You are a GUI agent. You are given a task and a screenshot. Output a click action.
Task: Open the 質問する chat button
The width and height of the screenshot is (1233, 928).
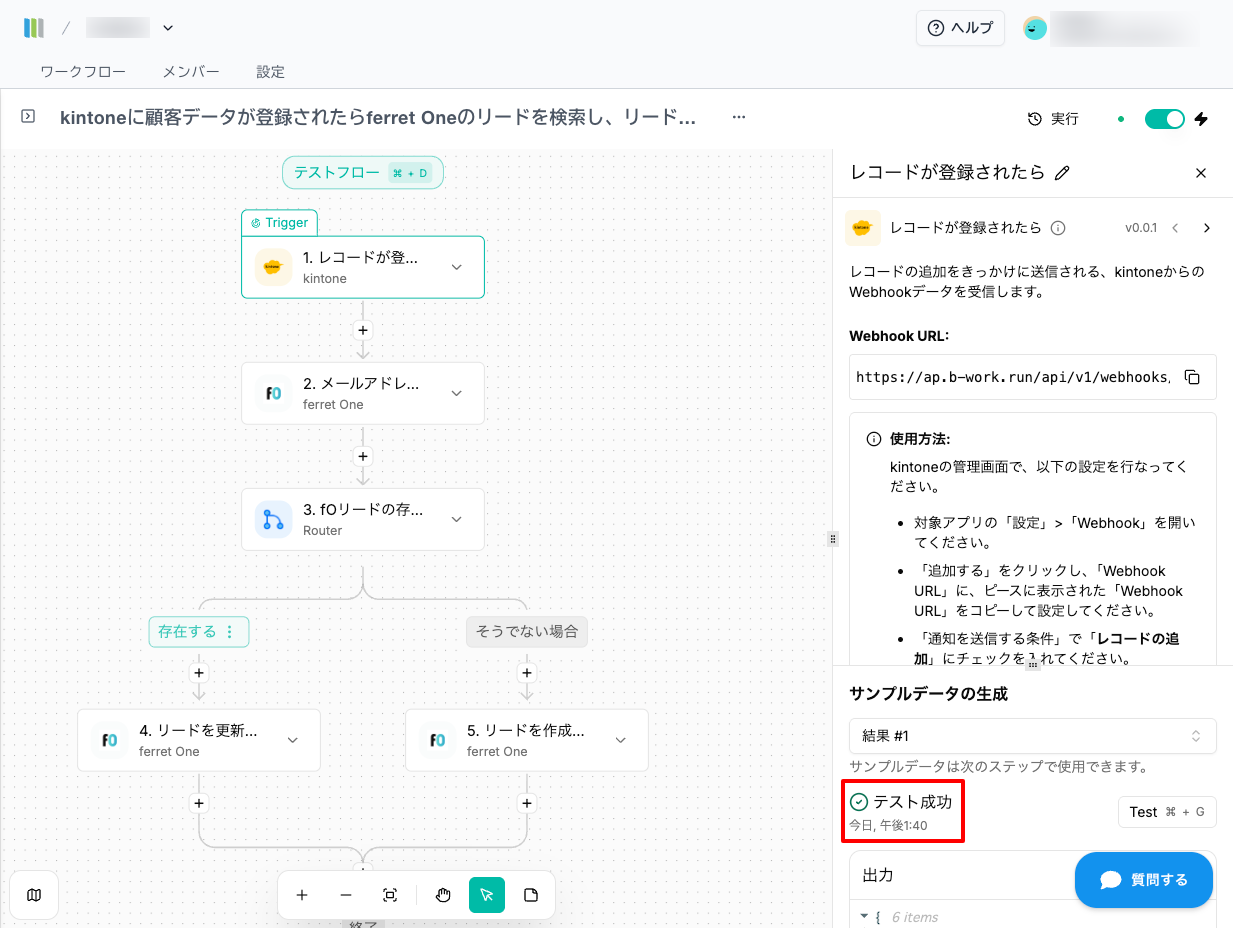coord(1143,880)
